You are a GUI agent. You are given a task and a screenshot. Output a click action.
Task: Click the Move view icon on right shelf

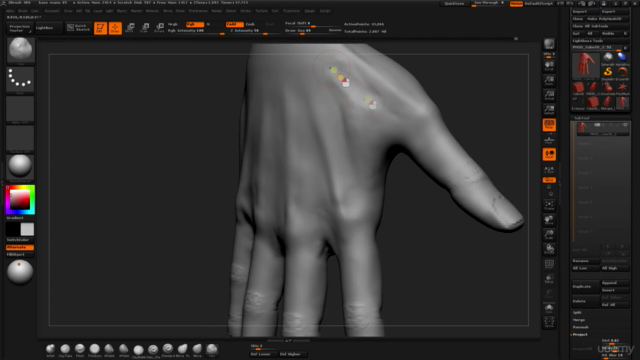[549, 220]
